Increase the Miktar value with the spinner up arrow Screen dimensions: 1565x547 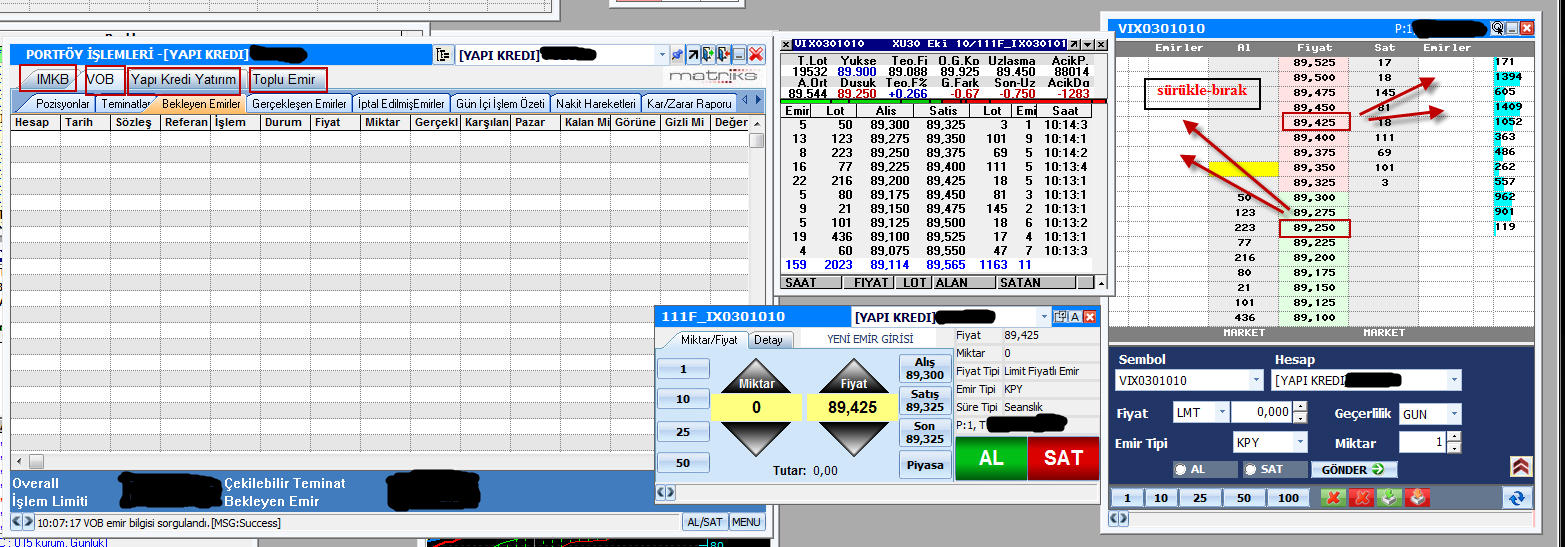tap(1454, 436)
